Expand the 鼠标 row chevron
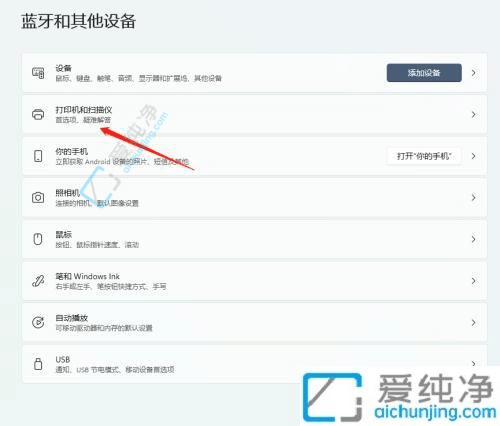The image size is (500, 426). click(x=473, y=239)
